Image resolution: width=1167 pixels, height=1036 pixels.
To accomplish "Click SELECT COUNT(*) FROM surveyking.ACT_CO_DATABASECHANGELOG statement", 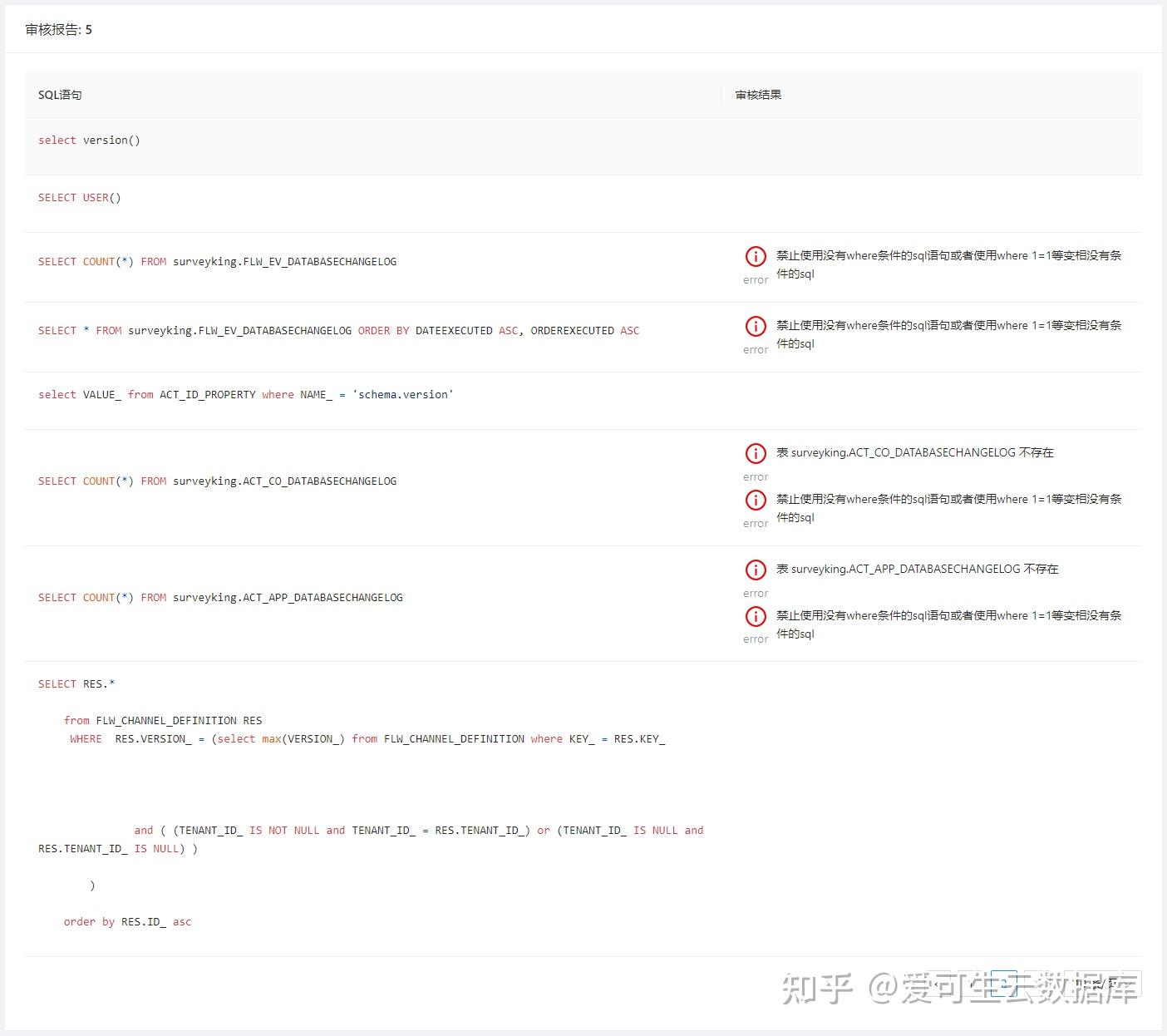I will click(217, 481).
